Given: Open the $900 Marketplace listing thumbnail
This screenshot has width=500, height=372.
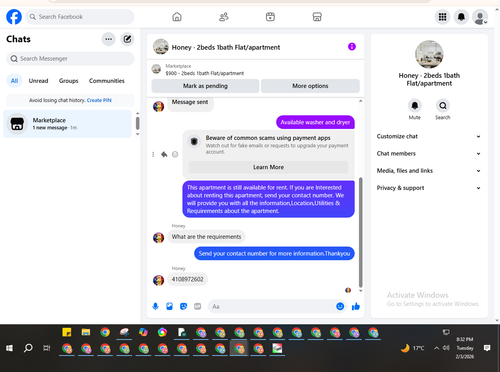Looking at the screenshot, I should 156,69.
